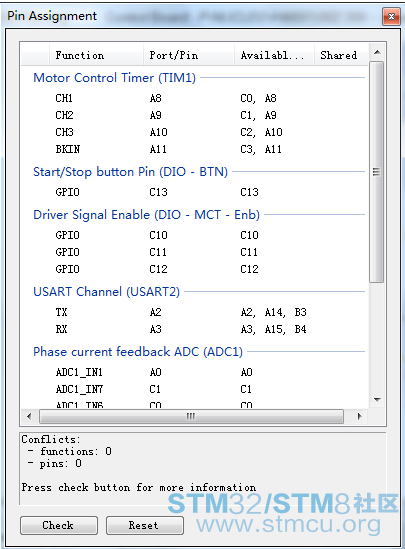Click the horizontal scrollbar right arrow
Screen dimensions: 405x549
click(359, 416)
